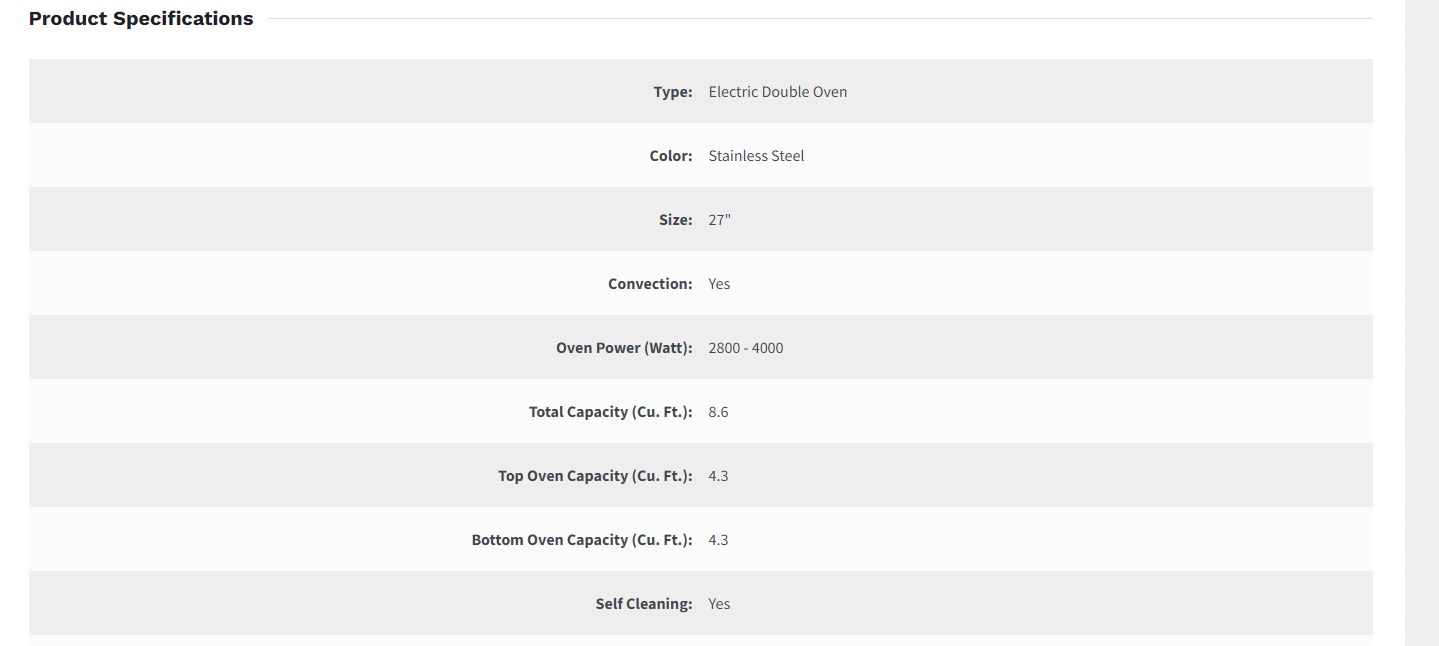The image size is (1439, 646).
Task: Click the "Convection:" label
Action: point(650,284)
